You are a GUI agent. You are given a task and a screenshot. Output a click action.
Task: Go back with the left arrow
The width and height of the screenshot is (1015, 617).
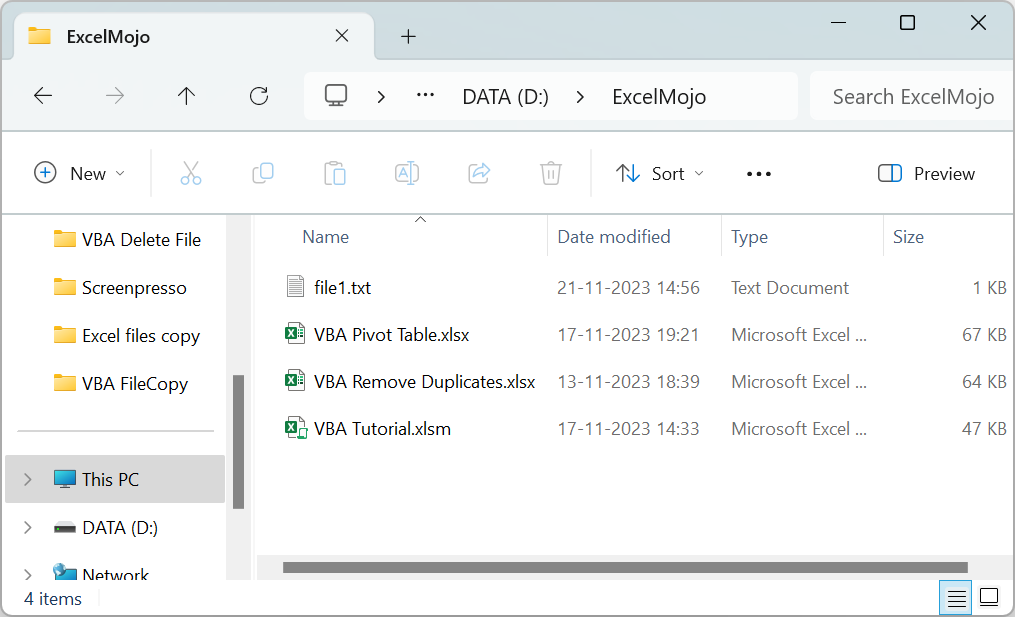(x=43, y=96)
